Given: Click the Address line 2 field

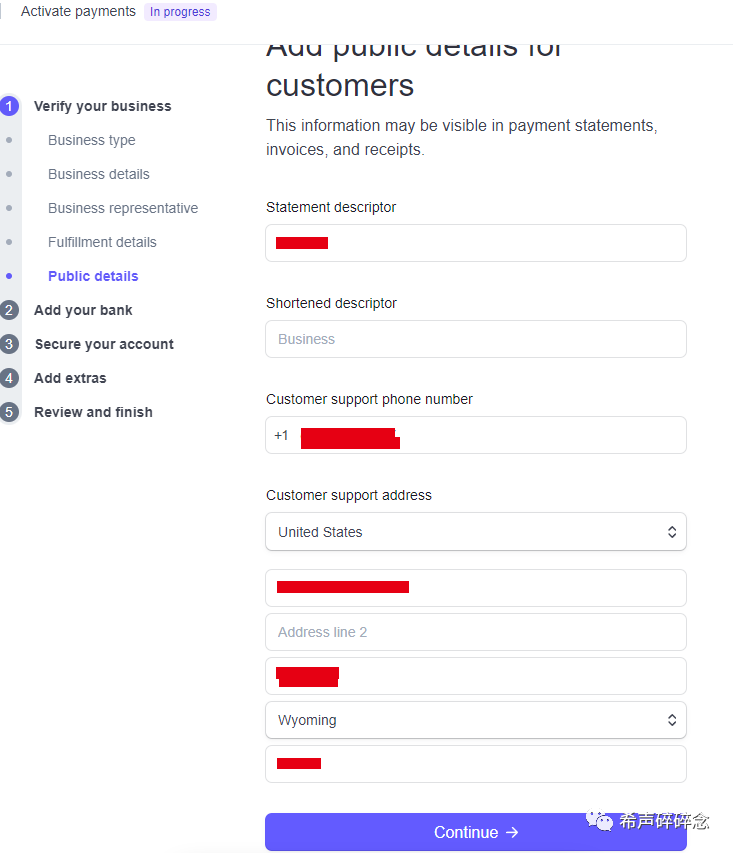Looking at the screenshot, I should point(476,632).
